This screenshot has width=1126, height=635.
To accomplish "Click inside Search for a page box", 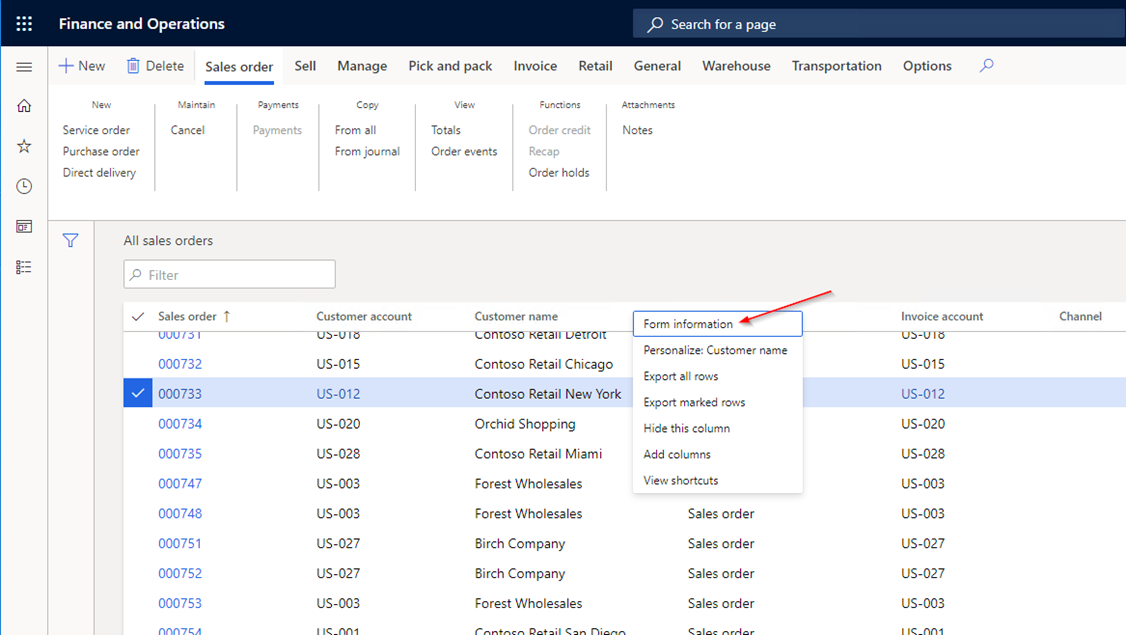I will pos(879,24).
